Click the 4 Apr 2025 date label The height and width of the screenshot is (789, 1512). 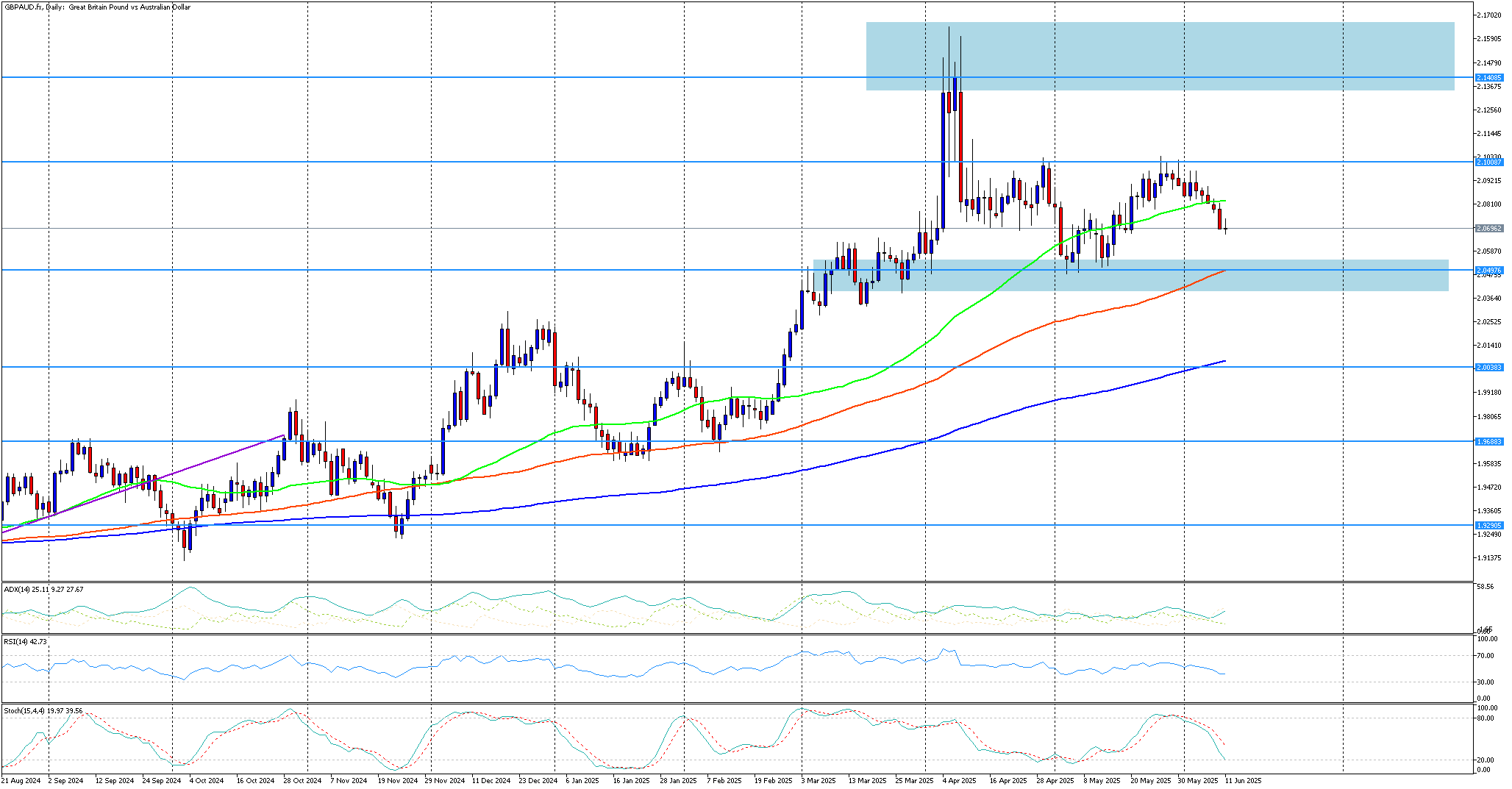pyautogui.click(x=958, y=780)
